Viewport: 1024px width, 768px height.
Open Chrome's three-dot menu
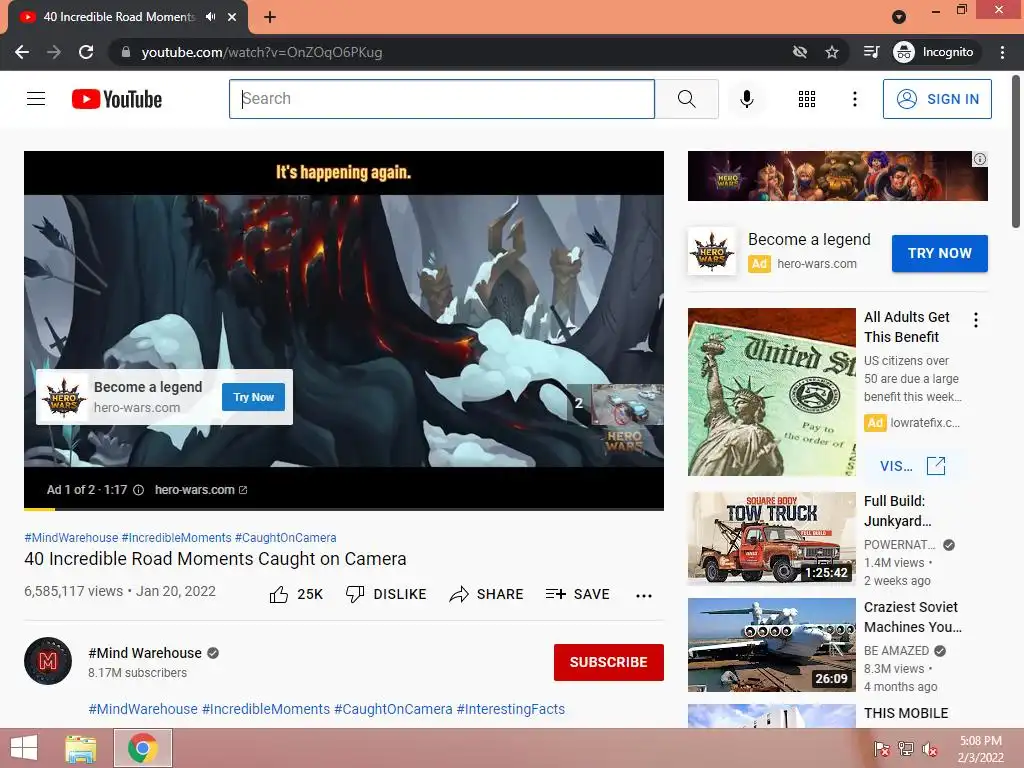tap(1002, 52)
